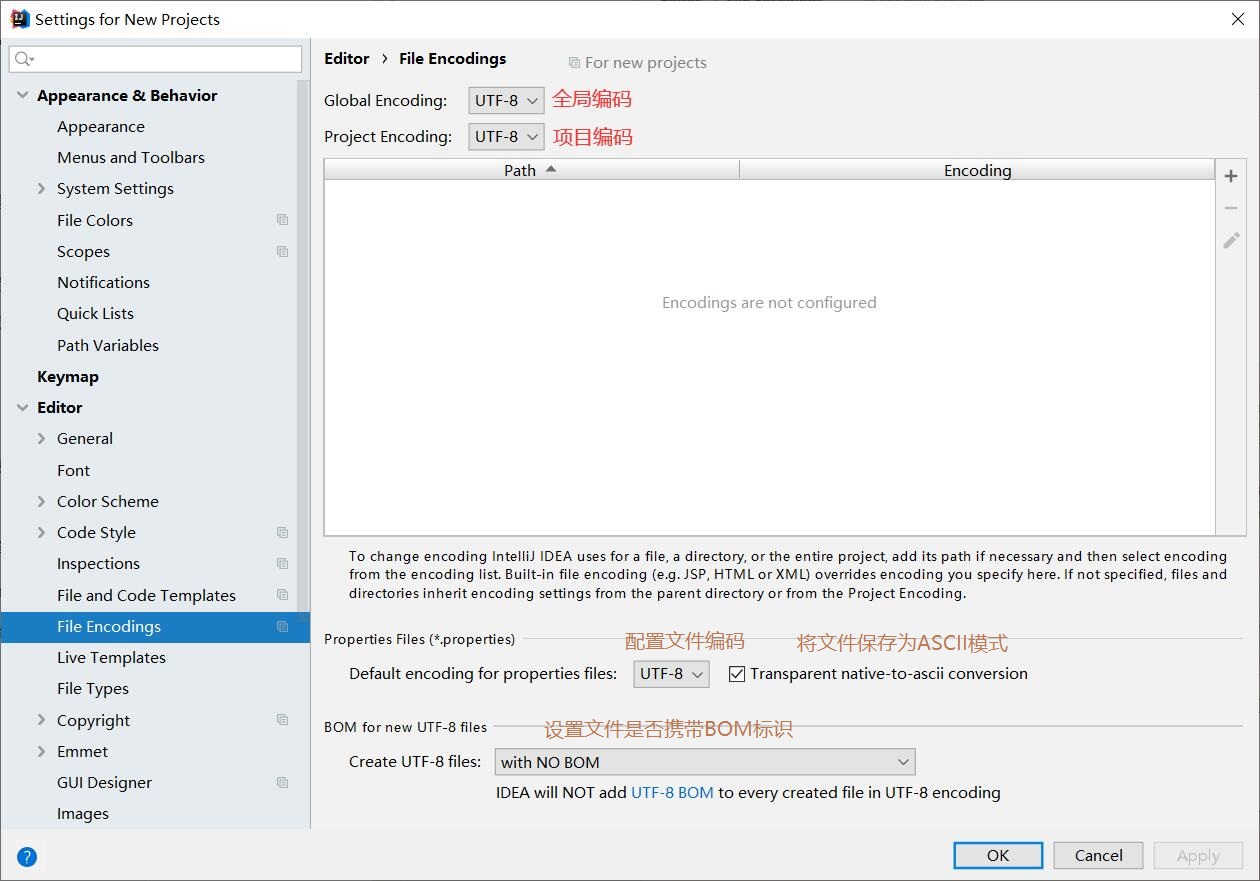Expand the Emmet node
This screenshot has height=881, width=1260.
click(x=41, y=751)
